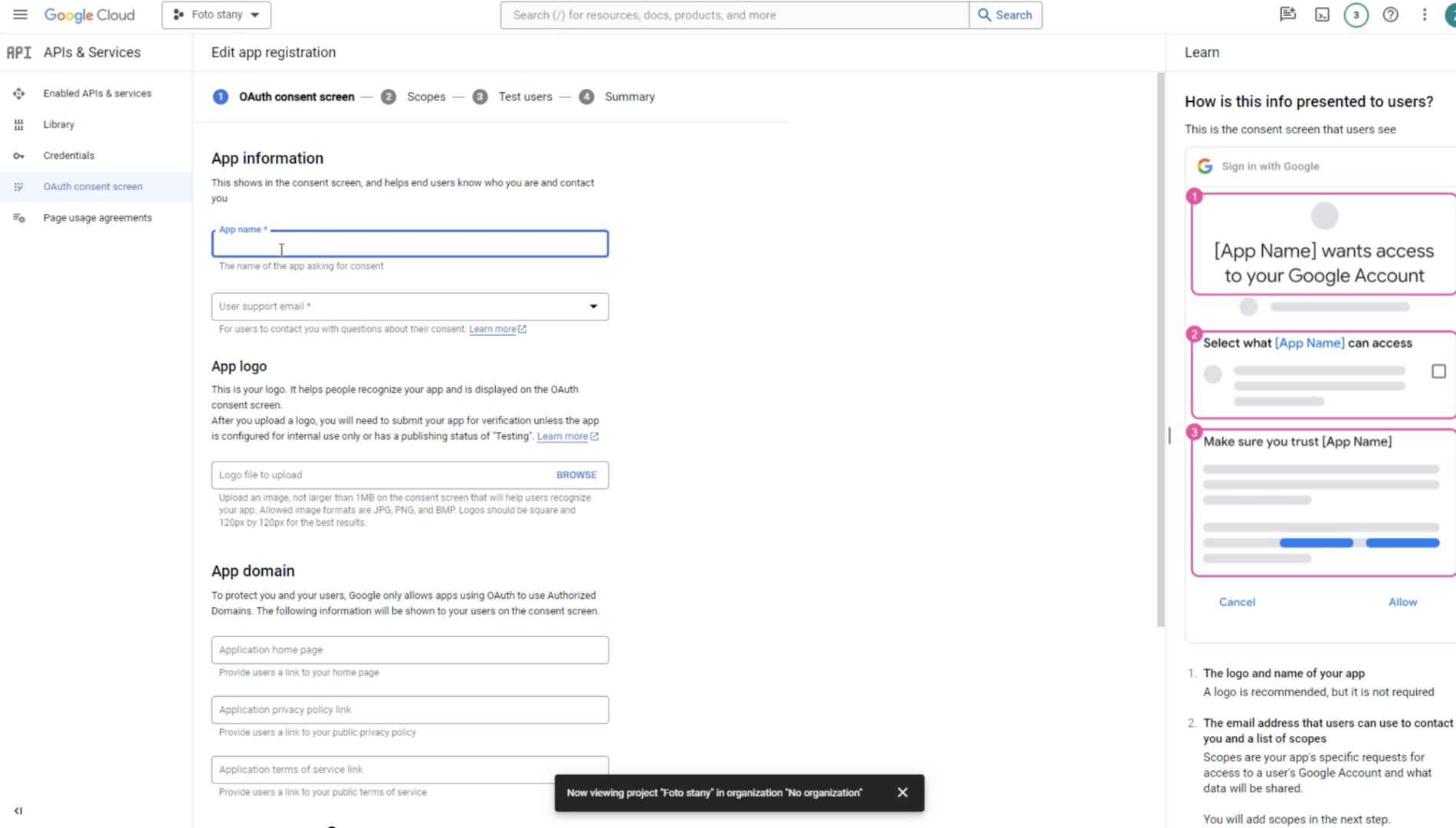Image resolution: width=1456 pixels, height=828 pixels.
Task: Click the BROWSE button for logo upload
Action: (x=576, y=475)
